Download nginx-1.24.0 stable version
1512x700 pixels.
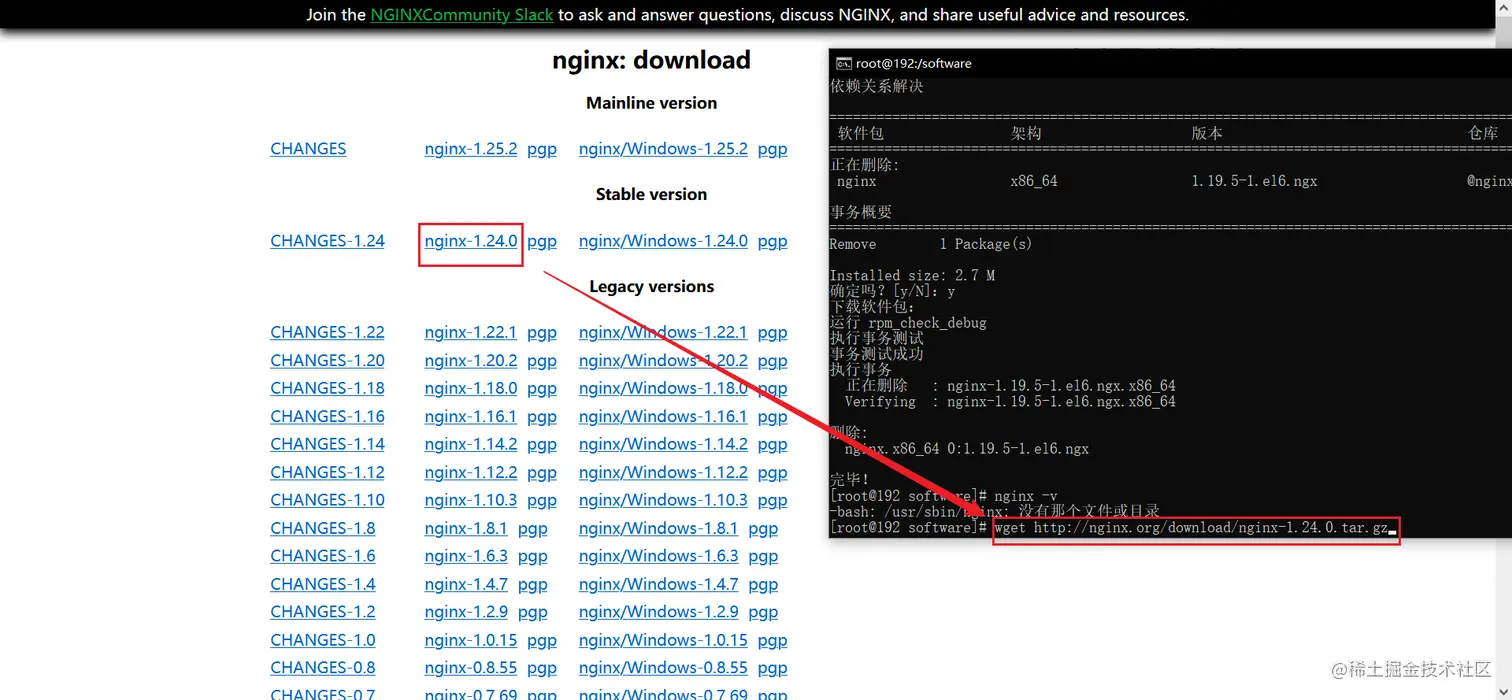(x=470, y=241)
